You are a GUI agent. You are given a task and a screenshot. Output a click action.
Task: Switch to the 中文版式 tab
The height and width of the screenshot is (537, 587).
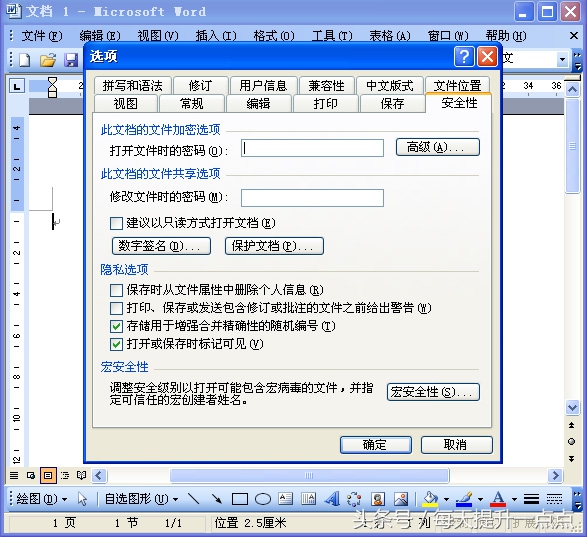tap(390, 86)
